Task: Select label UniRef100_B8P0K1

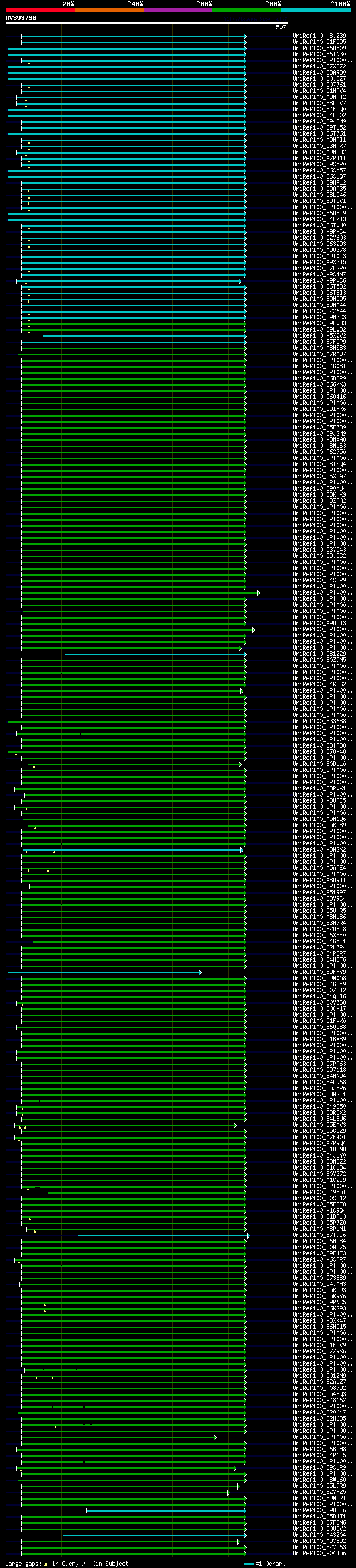Action: [x=319, y=788]
